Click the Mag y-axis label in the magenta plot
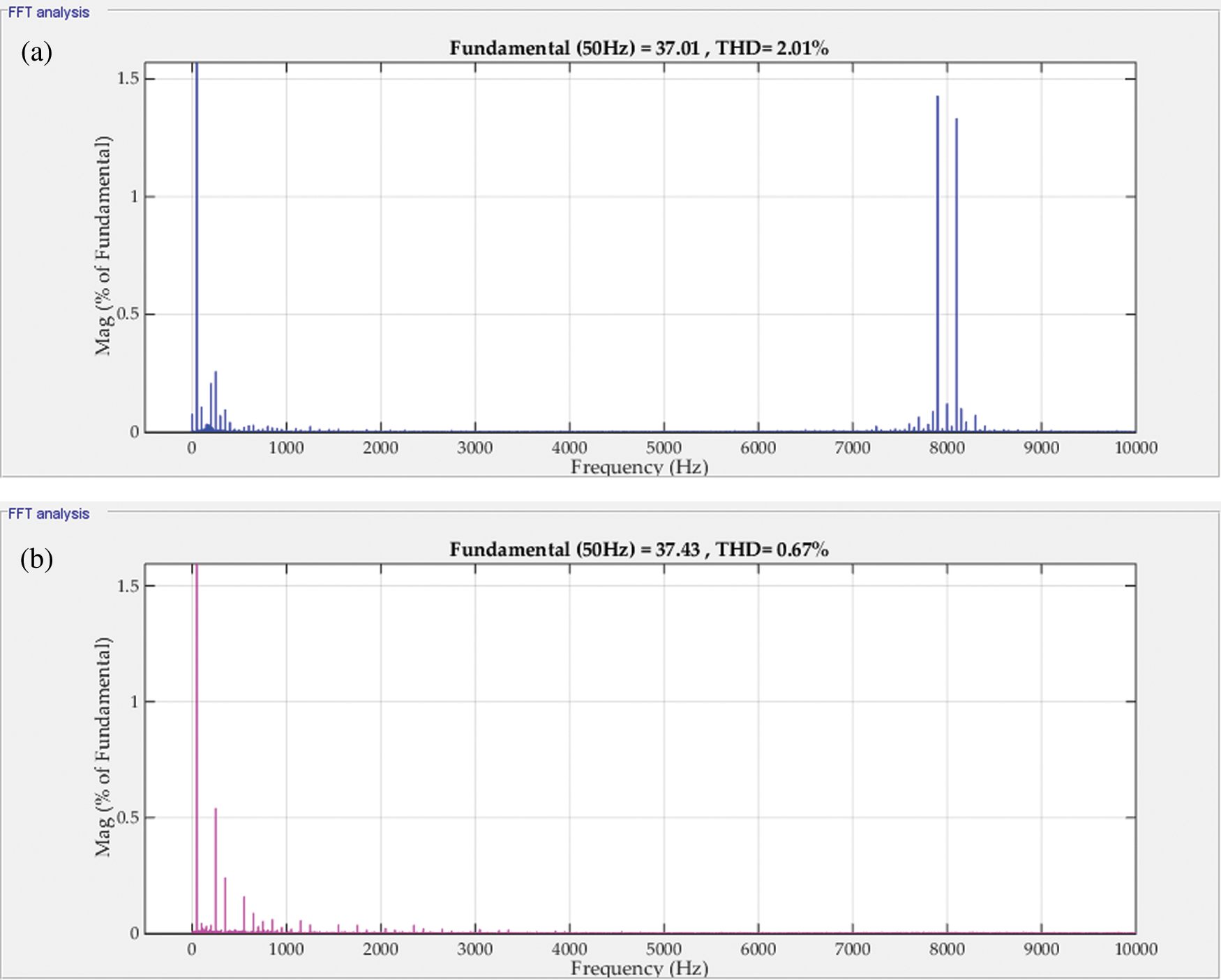The image size is (1221, 980). (x=103, y=746)
